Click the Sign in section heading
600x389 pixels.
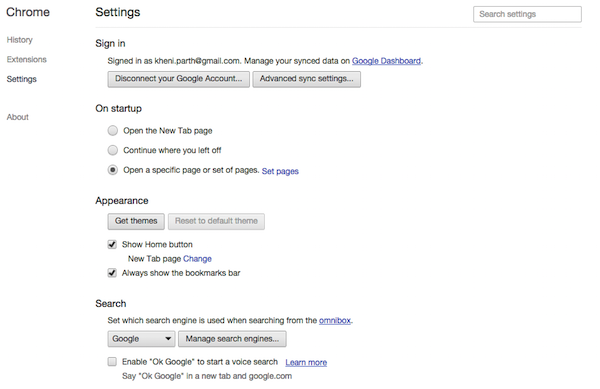pyautogui.click(x=110, y=43)
